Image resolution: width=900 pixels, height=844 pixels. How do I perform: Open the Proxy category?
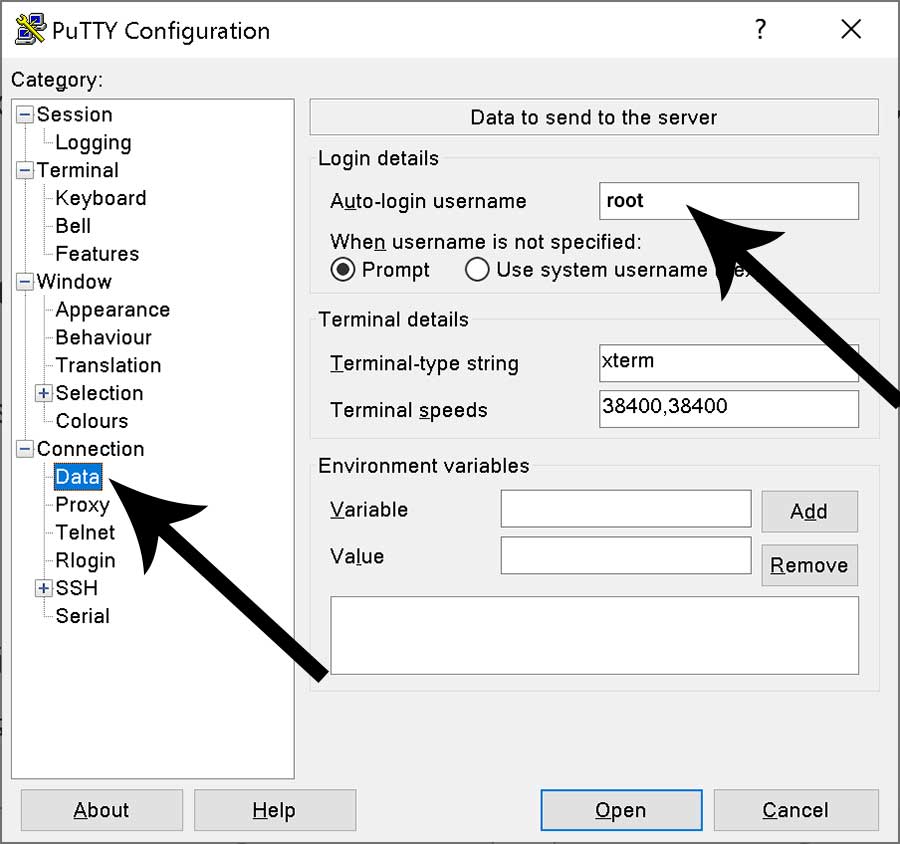click(82, 505)
